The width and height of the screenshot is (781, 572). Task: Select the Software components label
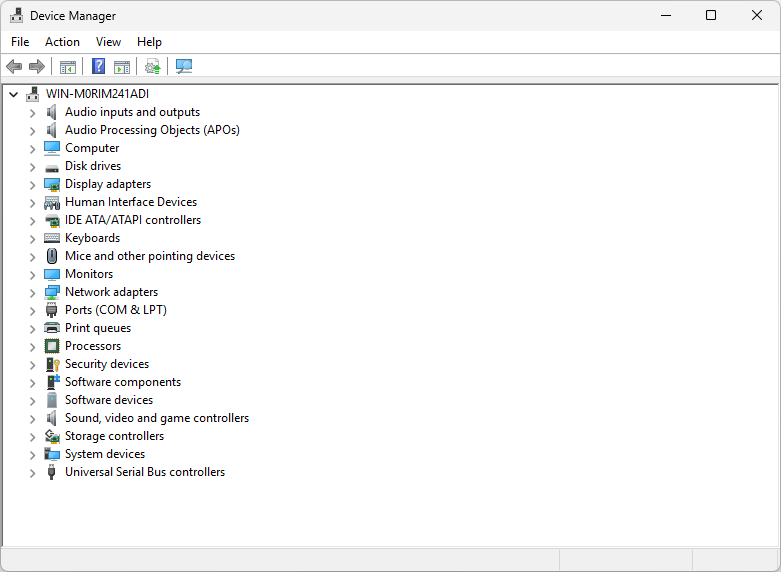pyautogui.click(x=123, y=382)
